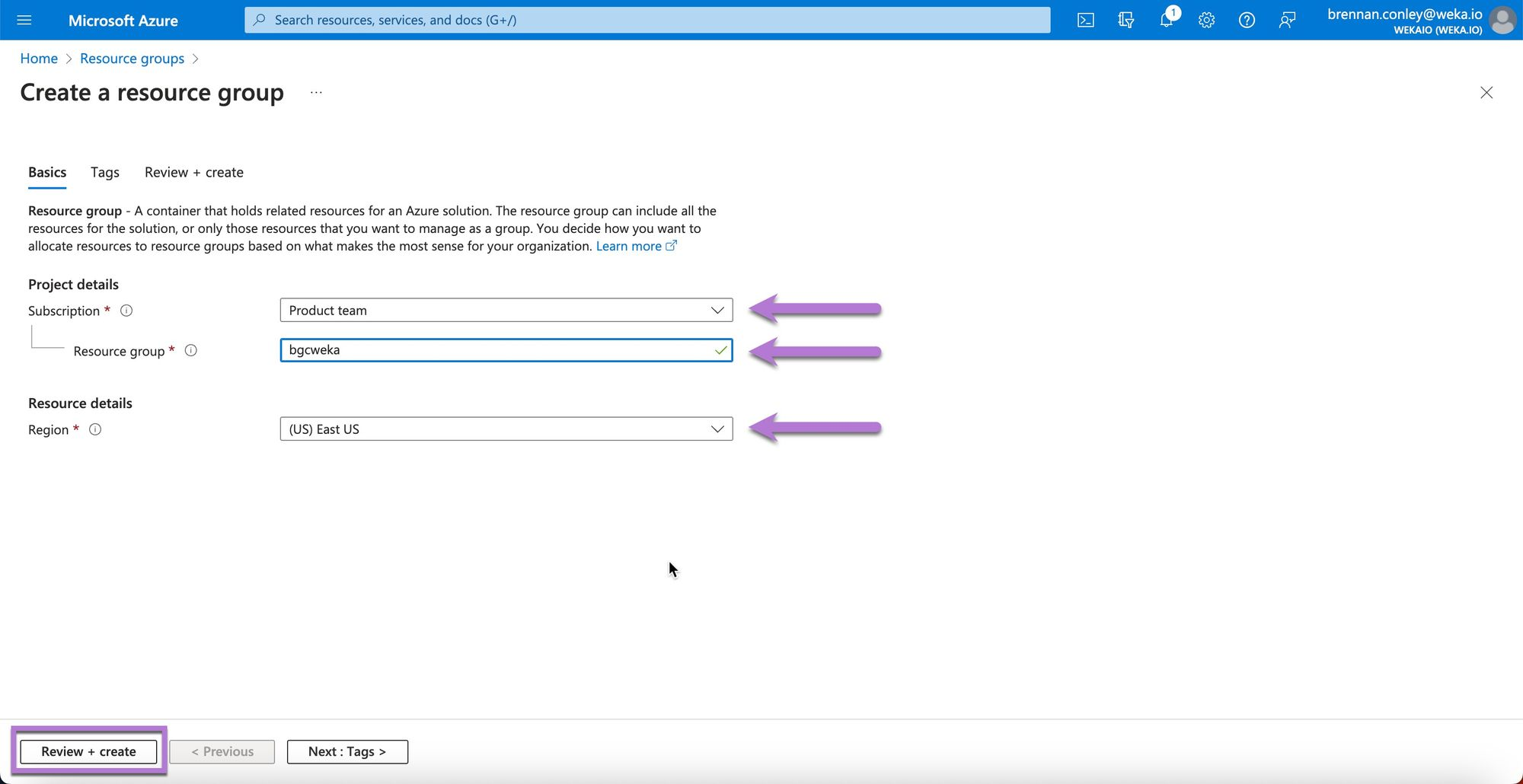Click the Resource group name field
This screenshot has width=1523, height=784.
[495, 350]
